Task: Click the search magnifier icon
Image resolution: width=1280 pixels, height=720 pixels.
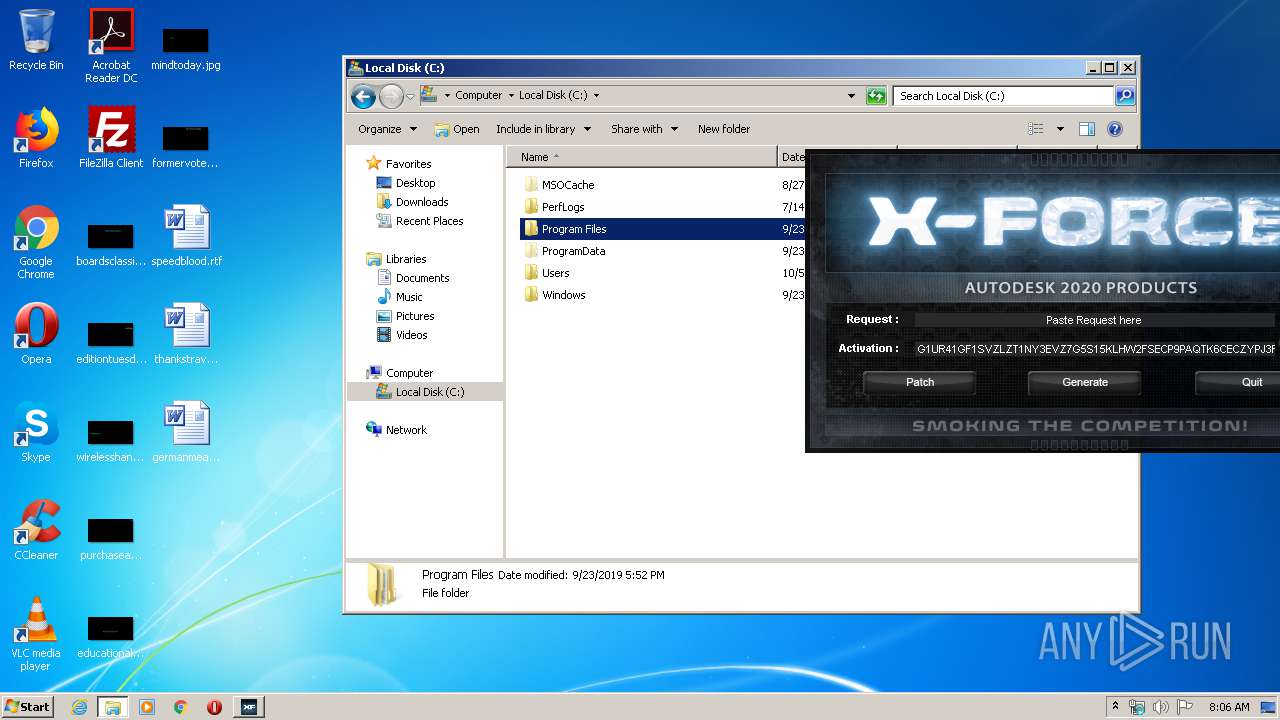Action: coord(1125,96)
